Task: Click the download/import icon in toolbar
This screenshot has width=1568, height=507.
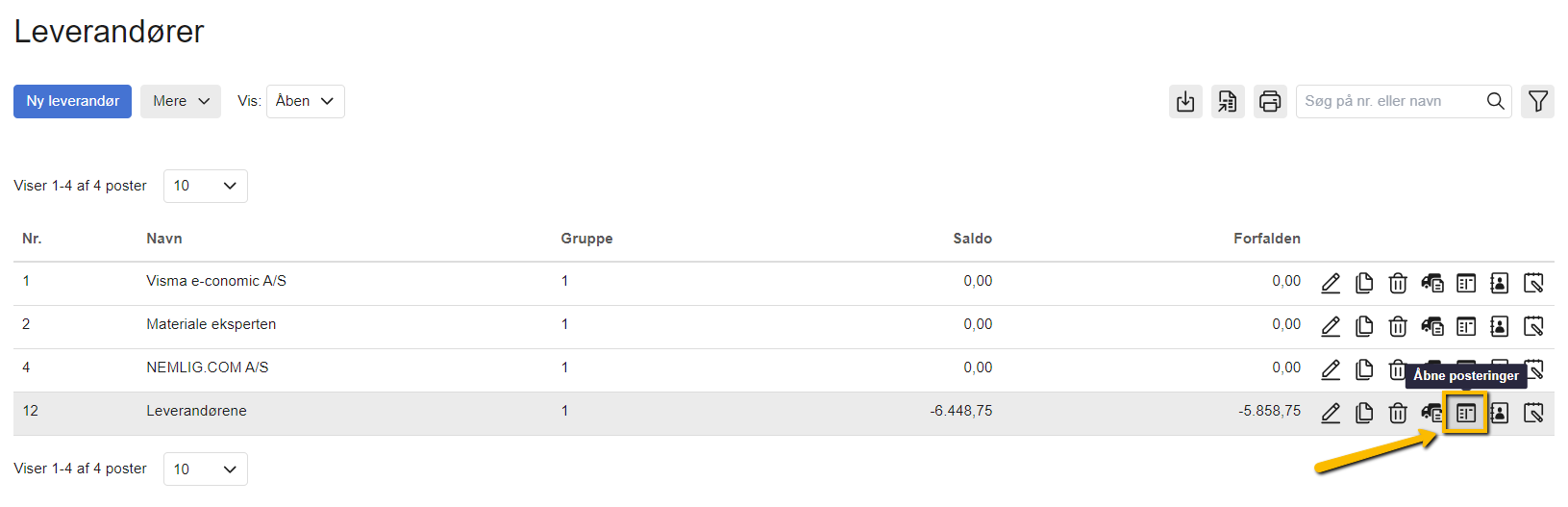Action: [1185, 101]
